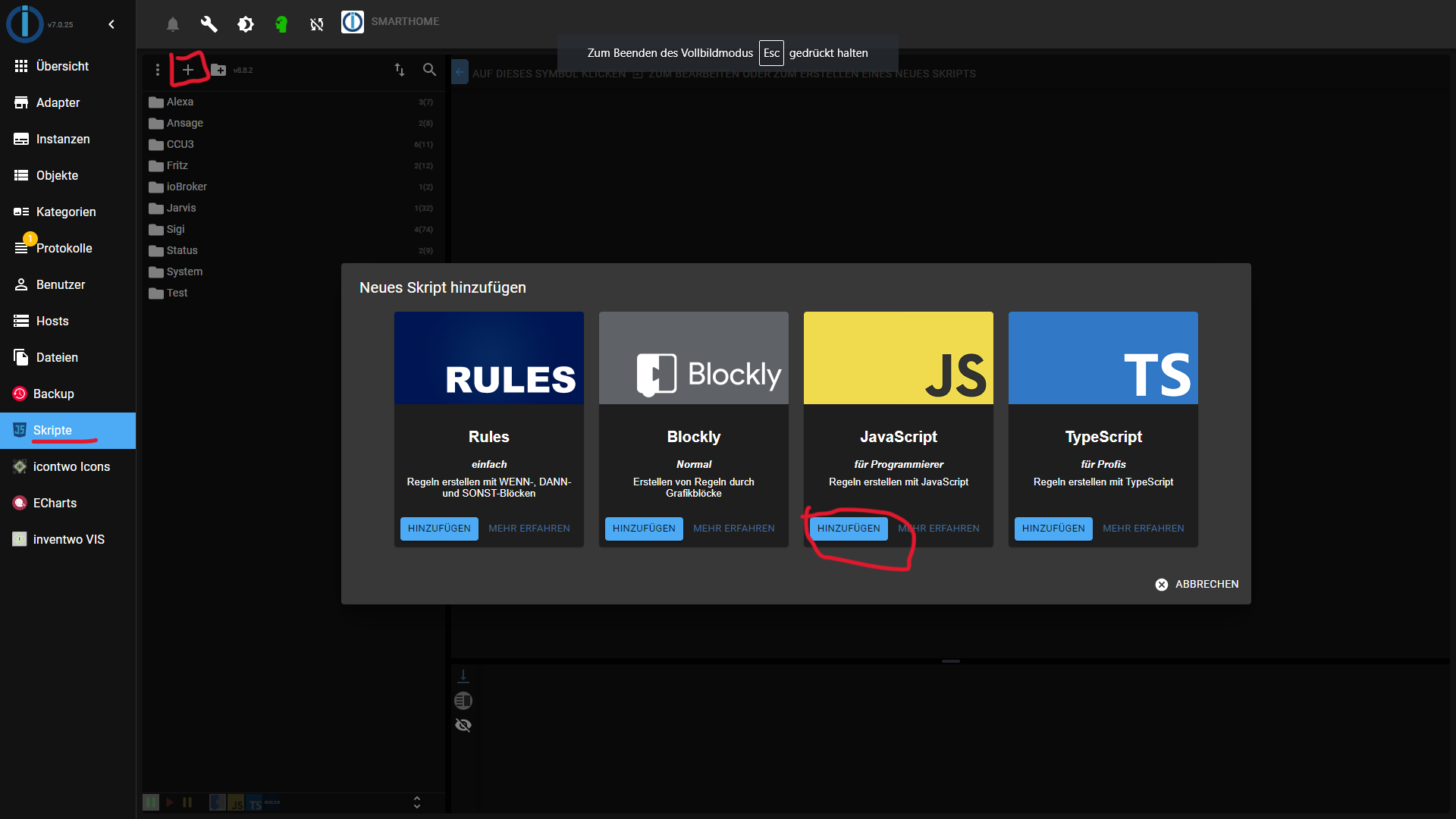Toggle the dark theme brightness icon

pos(245,24)
